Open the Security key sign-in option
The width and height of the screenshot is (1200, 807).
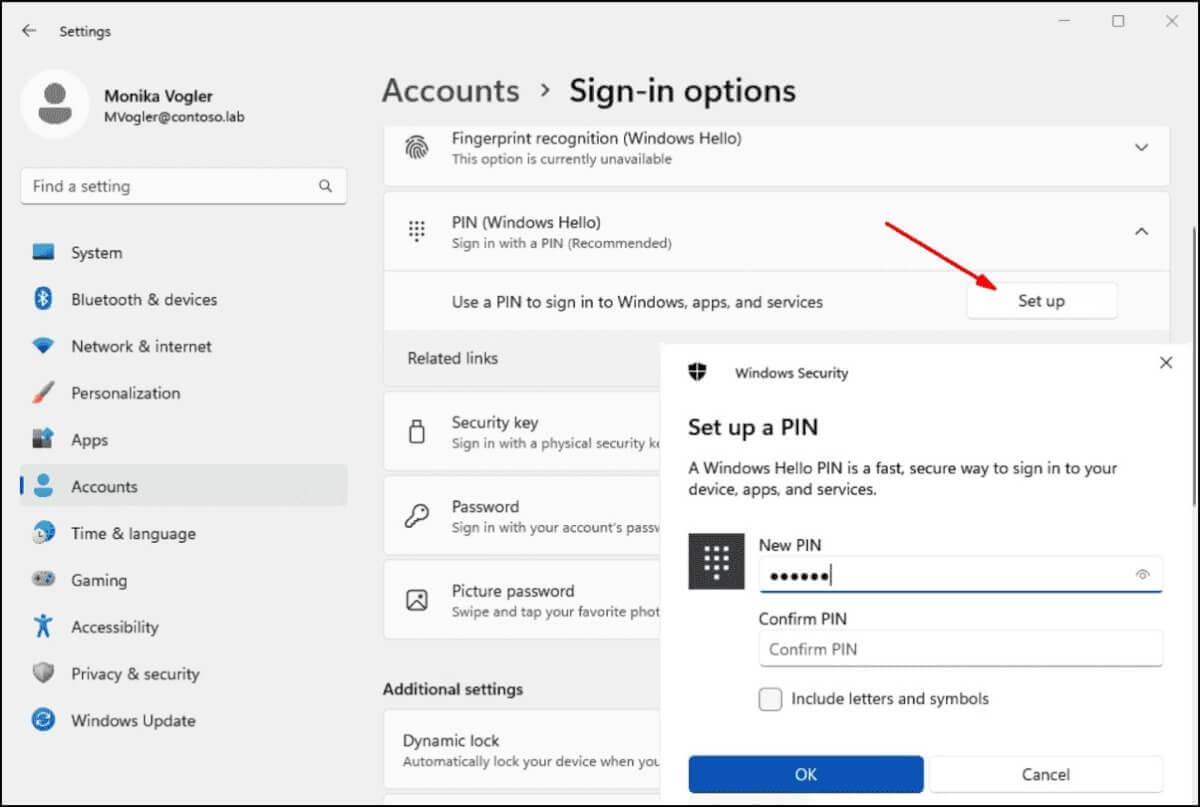[x=522, y=432]
